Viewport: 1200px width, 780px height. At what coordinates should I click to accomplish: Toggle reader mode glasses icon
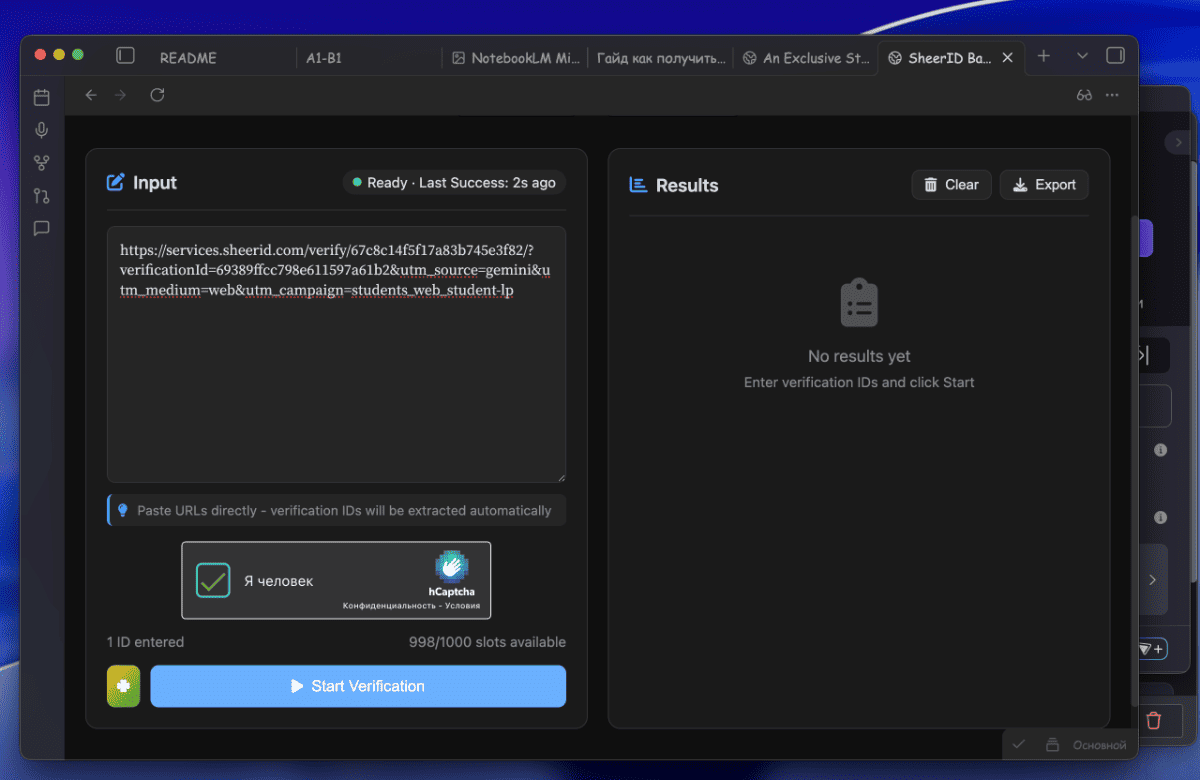[x=1084, y=95]
